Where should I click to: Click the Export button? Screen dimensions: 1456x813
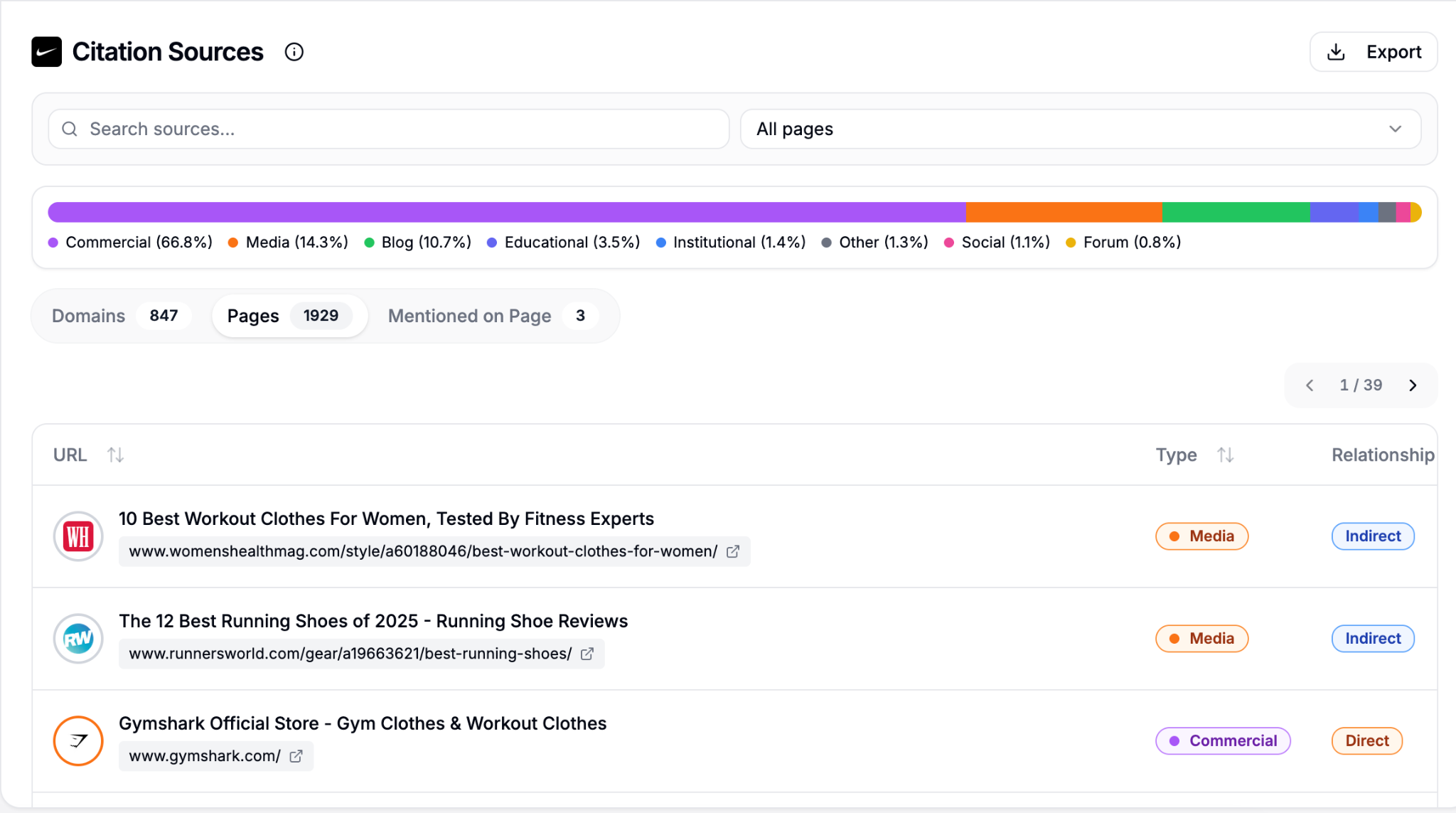[1374, 52]
